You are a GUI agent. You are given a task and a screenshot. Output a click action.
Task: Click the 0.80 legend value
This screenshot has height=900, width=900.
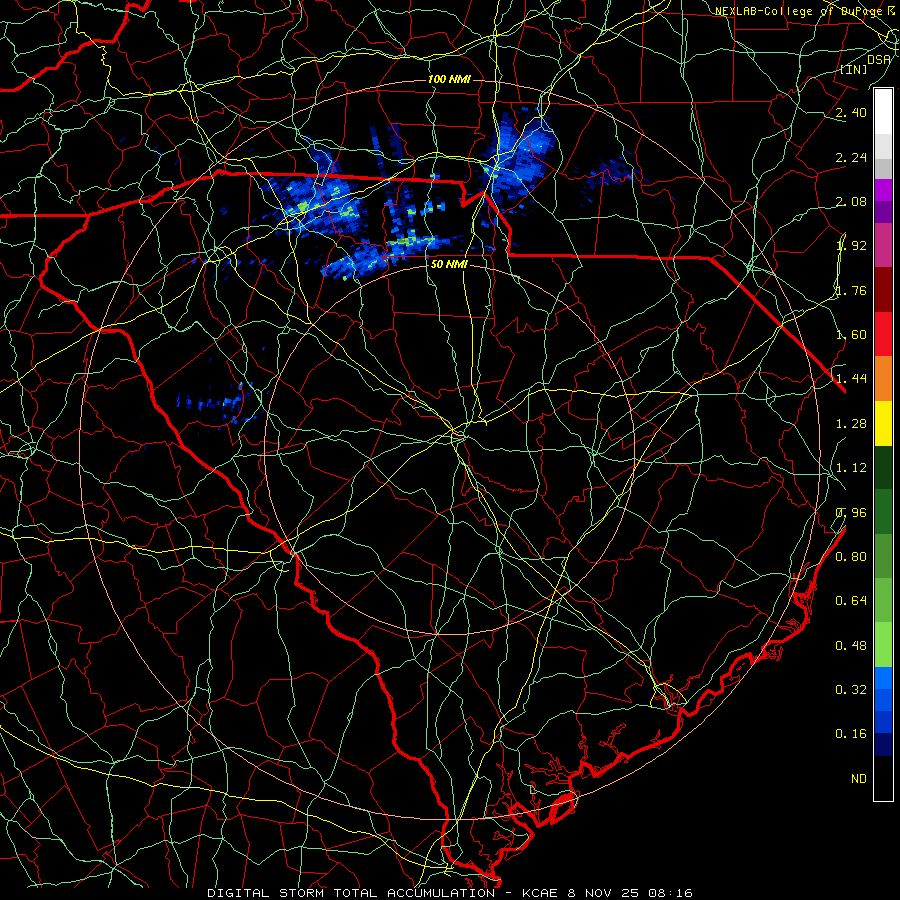[851, 557]
